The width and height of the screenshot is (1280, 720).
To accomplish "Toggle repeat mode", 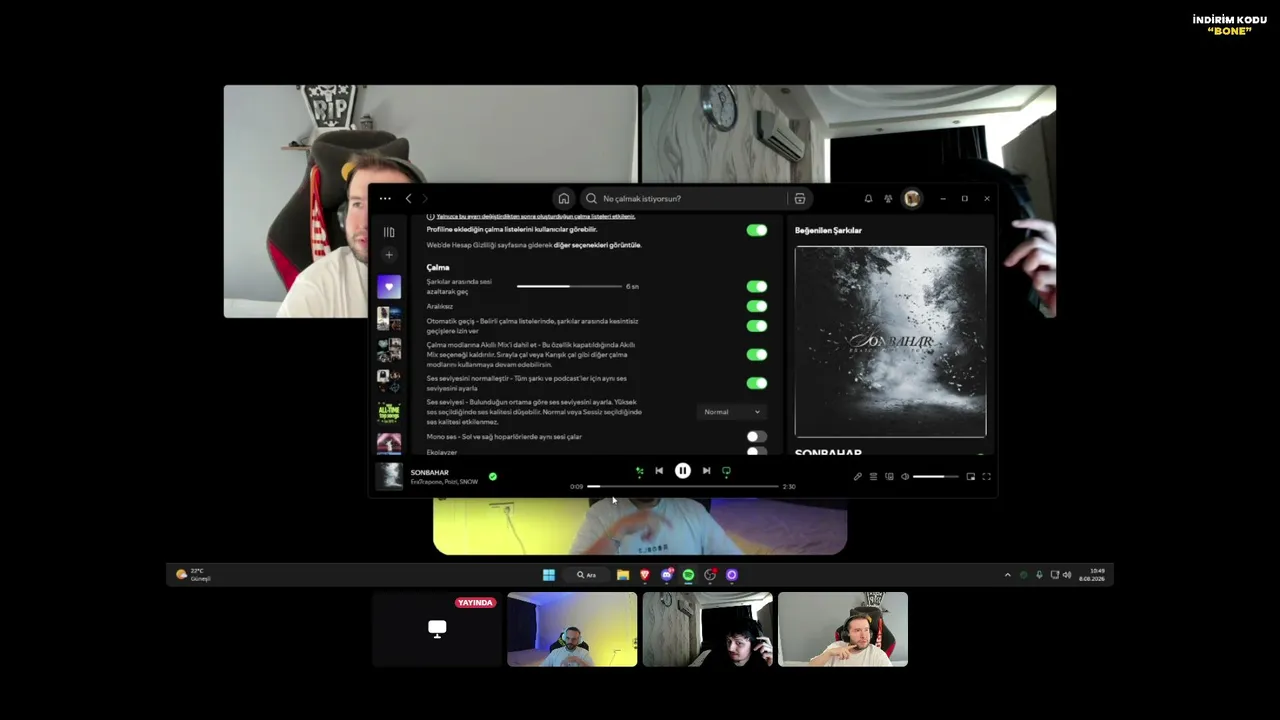I will click(726, 471).
